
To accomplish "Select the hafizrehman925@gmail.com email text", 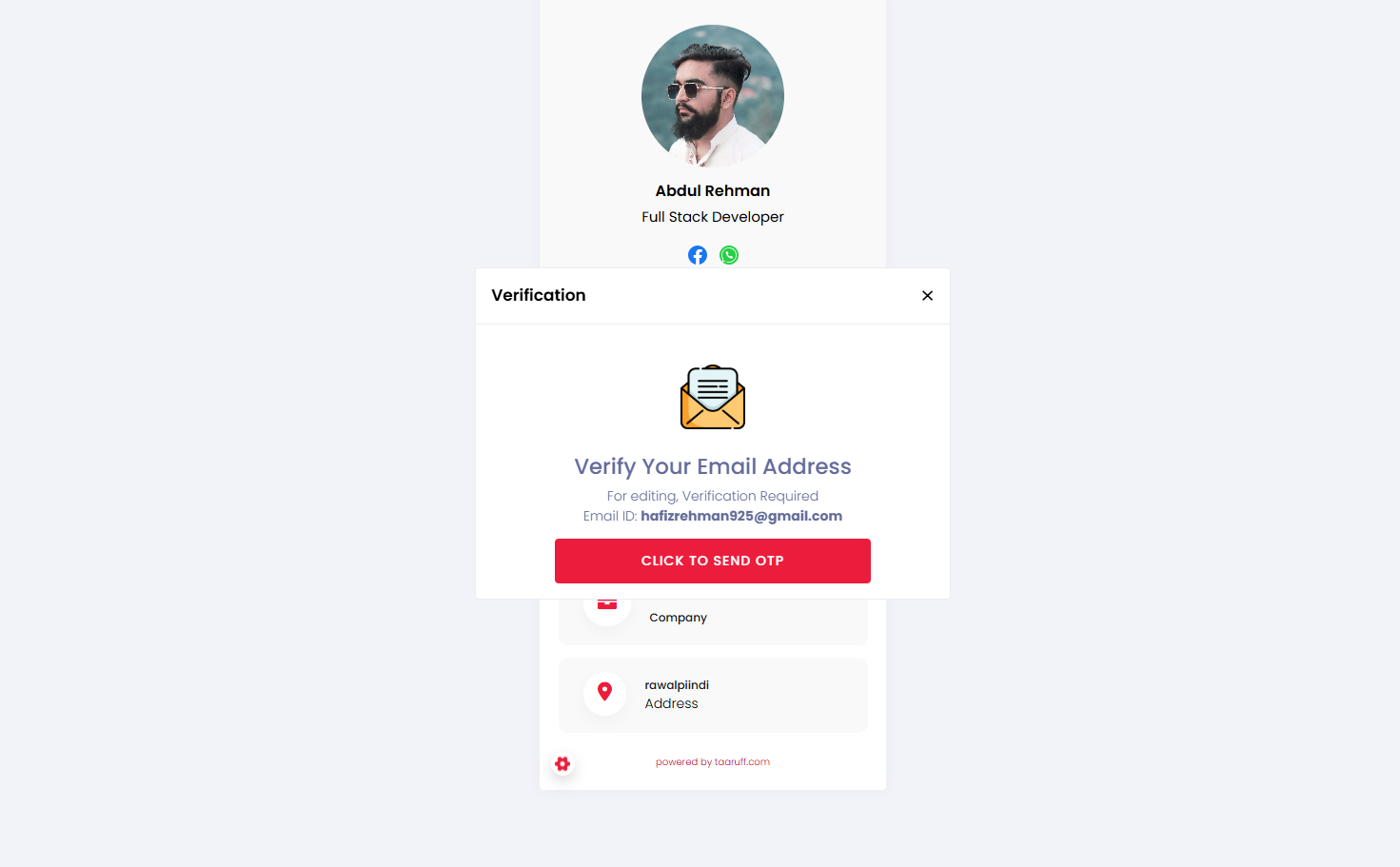I will coord(741,516).
